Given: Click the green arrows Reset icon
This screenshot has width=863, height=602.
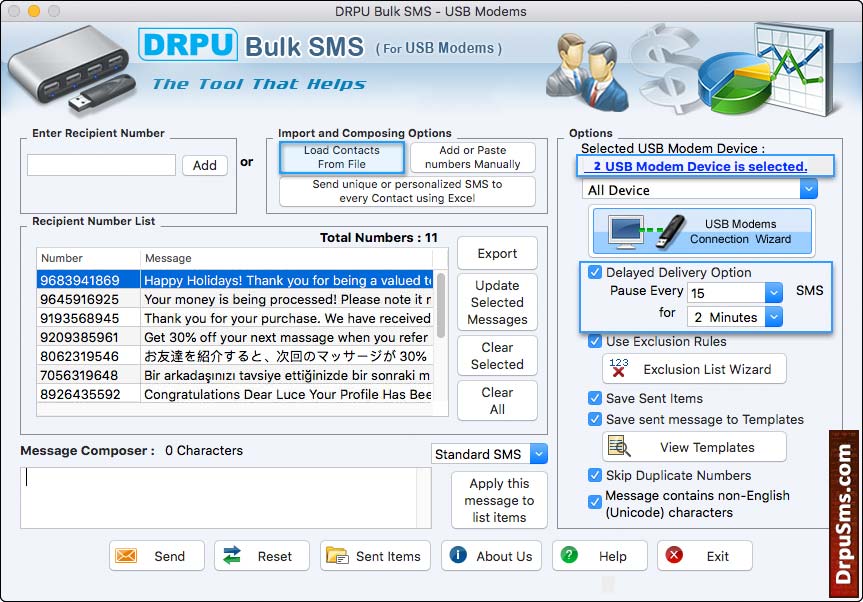Looking at the screenshot, I should [x=232, y=555].
